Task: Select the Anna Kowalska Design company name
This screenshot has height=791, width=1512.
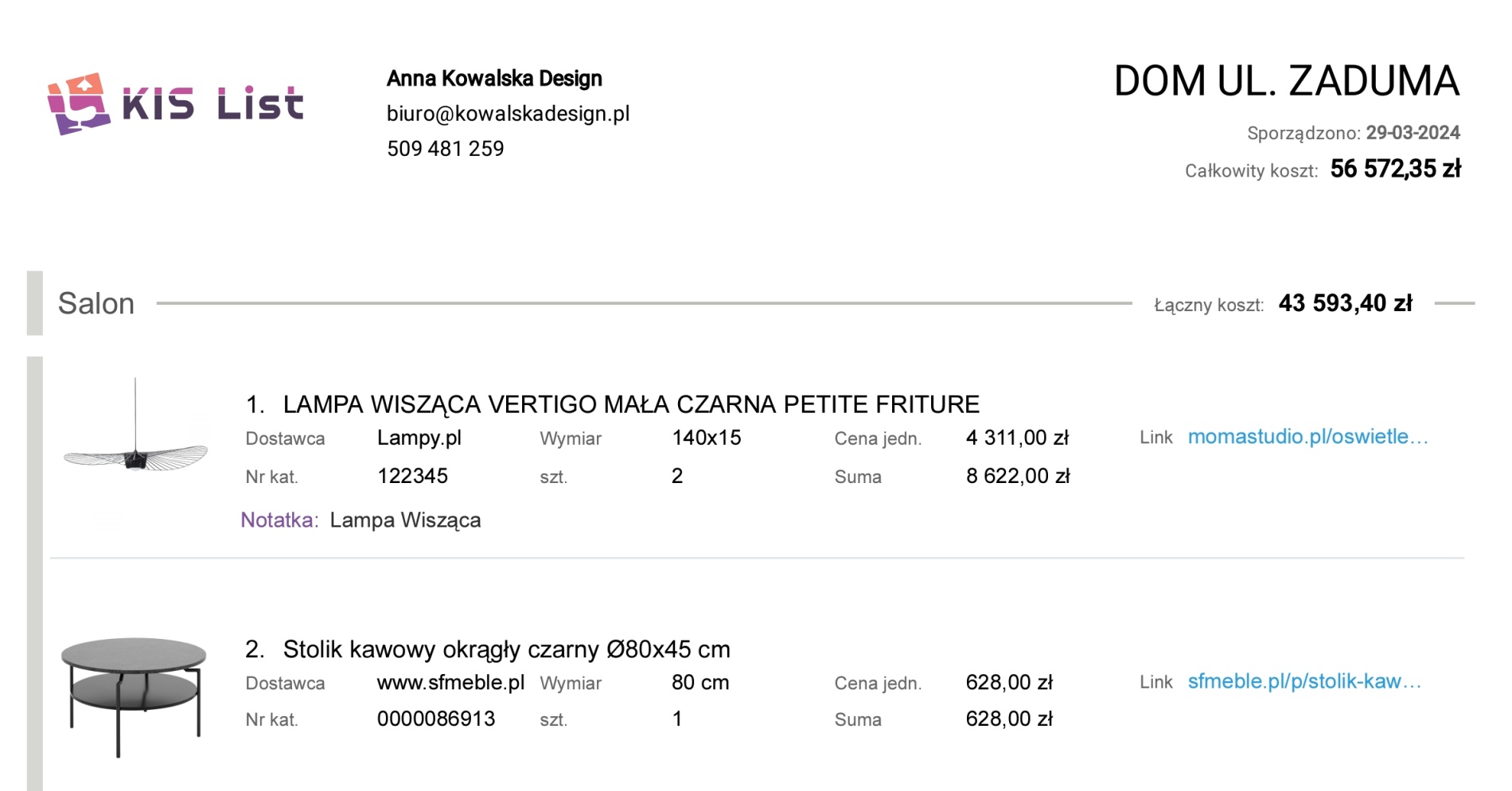Action: (494, 79)
